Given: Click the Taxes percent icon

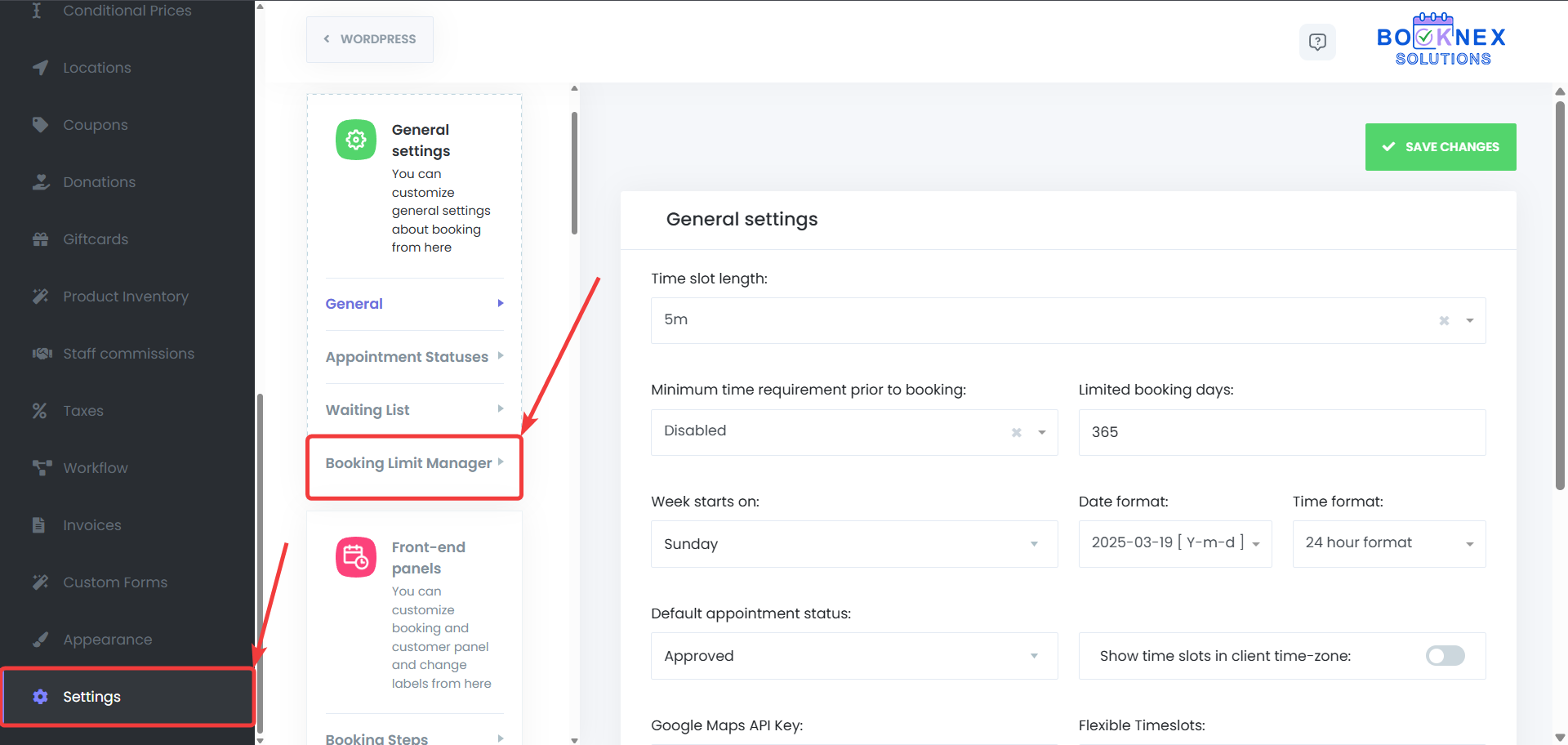Looking at the screenshot, I should 39,410.
